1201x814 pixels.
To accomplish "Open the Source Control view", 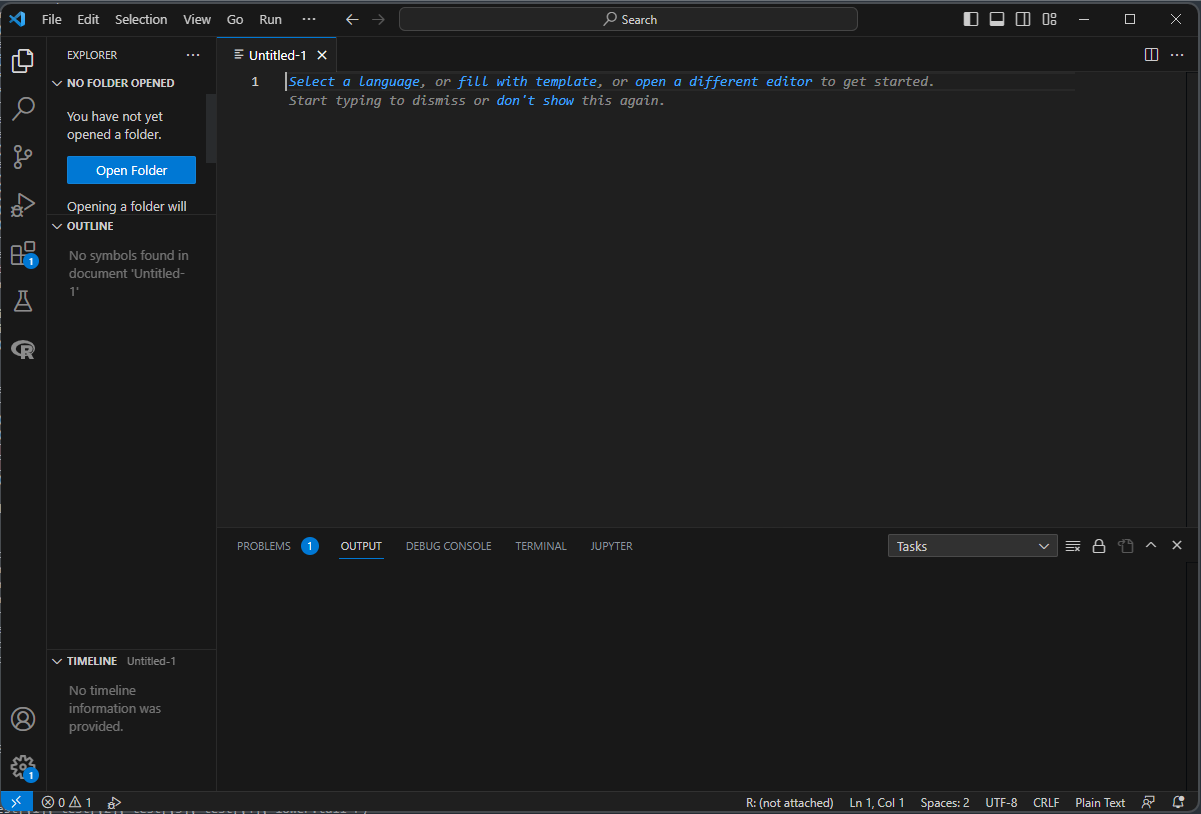I will (x=23, y=157).
